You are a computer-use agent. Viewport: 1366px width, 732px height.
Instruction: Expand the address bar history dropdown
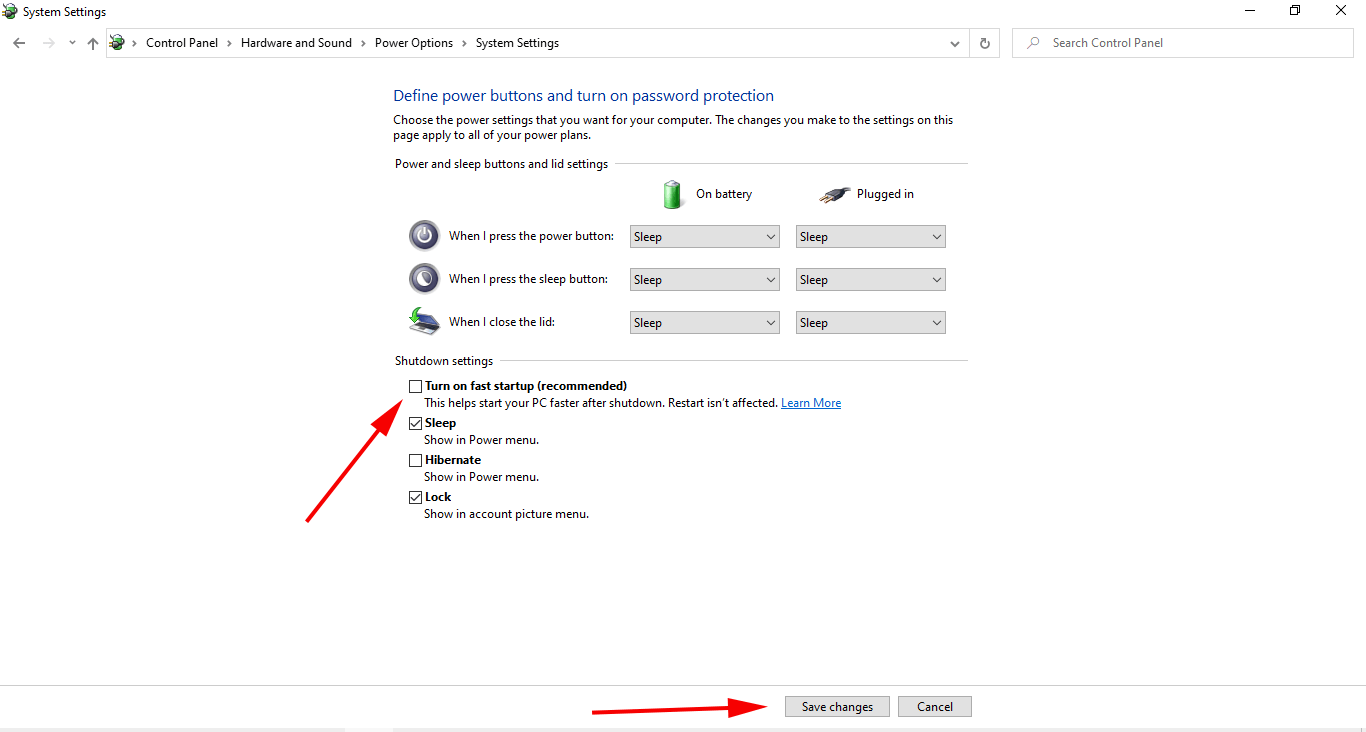[955, 43]
